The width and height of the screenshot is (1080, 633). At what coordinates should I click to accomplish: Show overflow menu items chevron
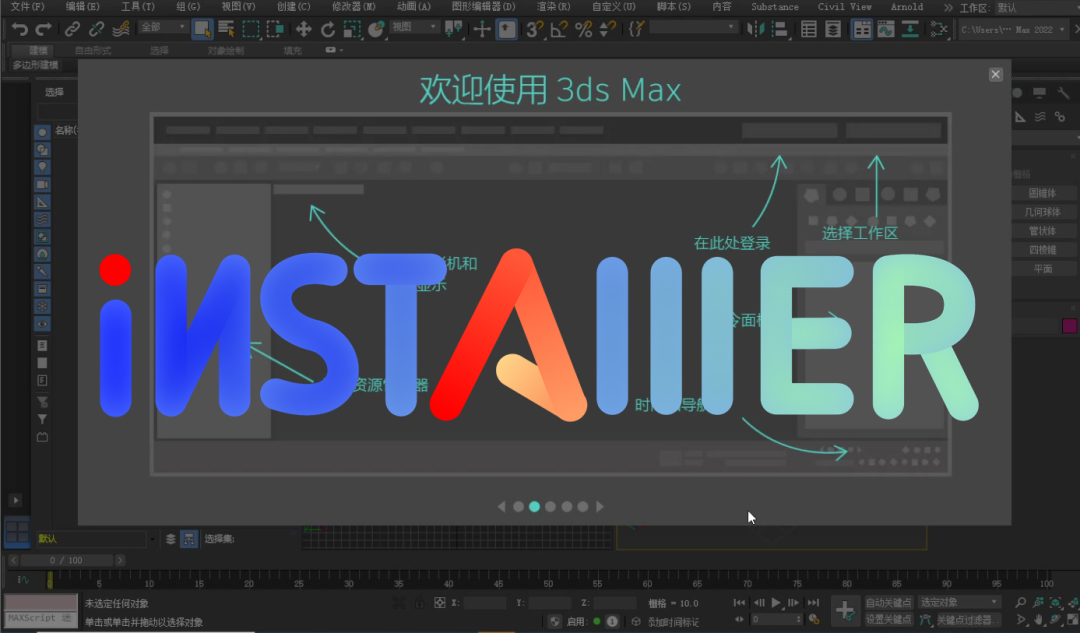point(948,8)
